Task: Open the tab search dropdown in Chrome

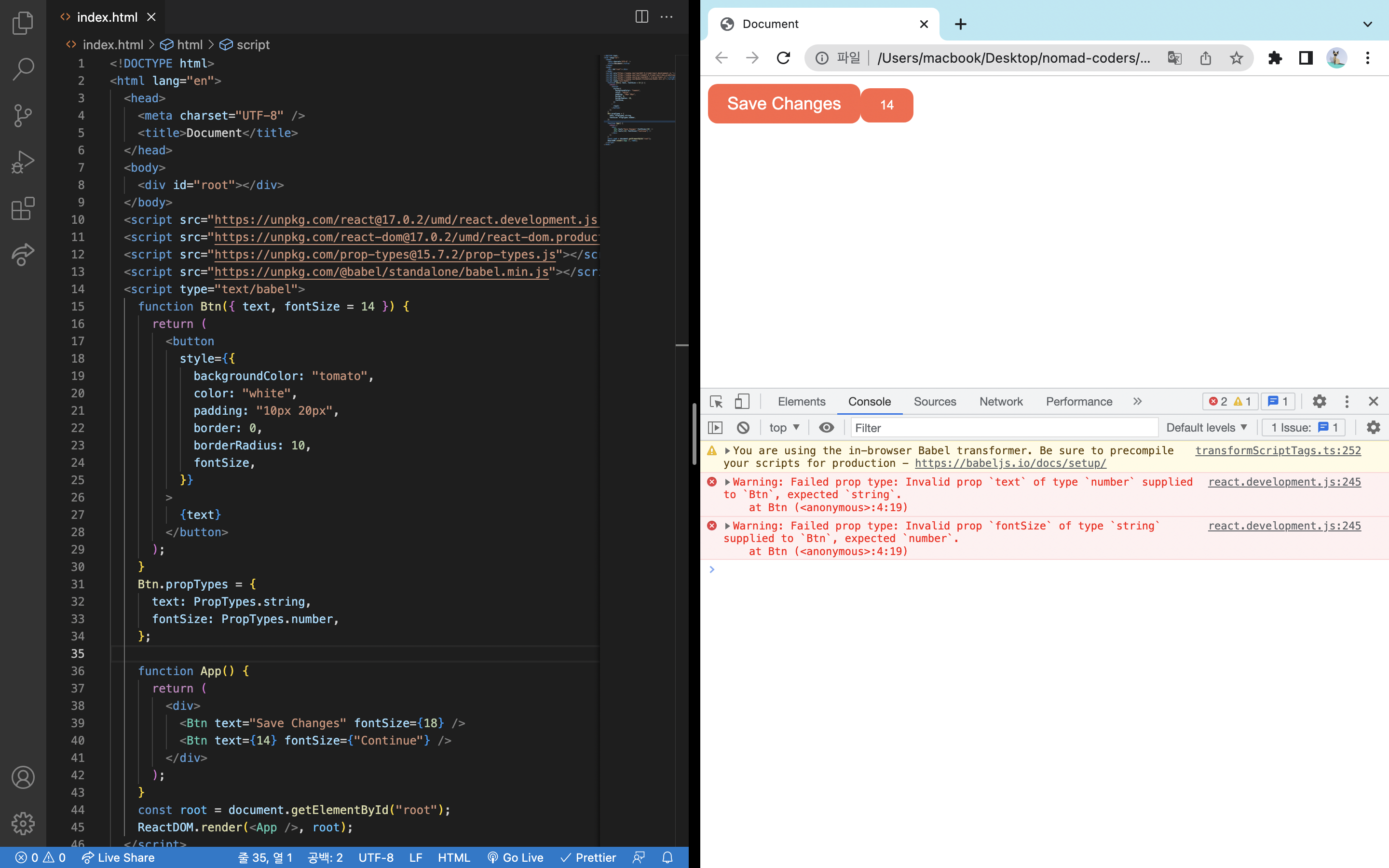Action: click(x=1367, y=24)
